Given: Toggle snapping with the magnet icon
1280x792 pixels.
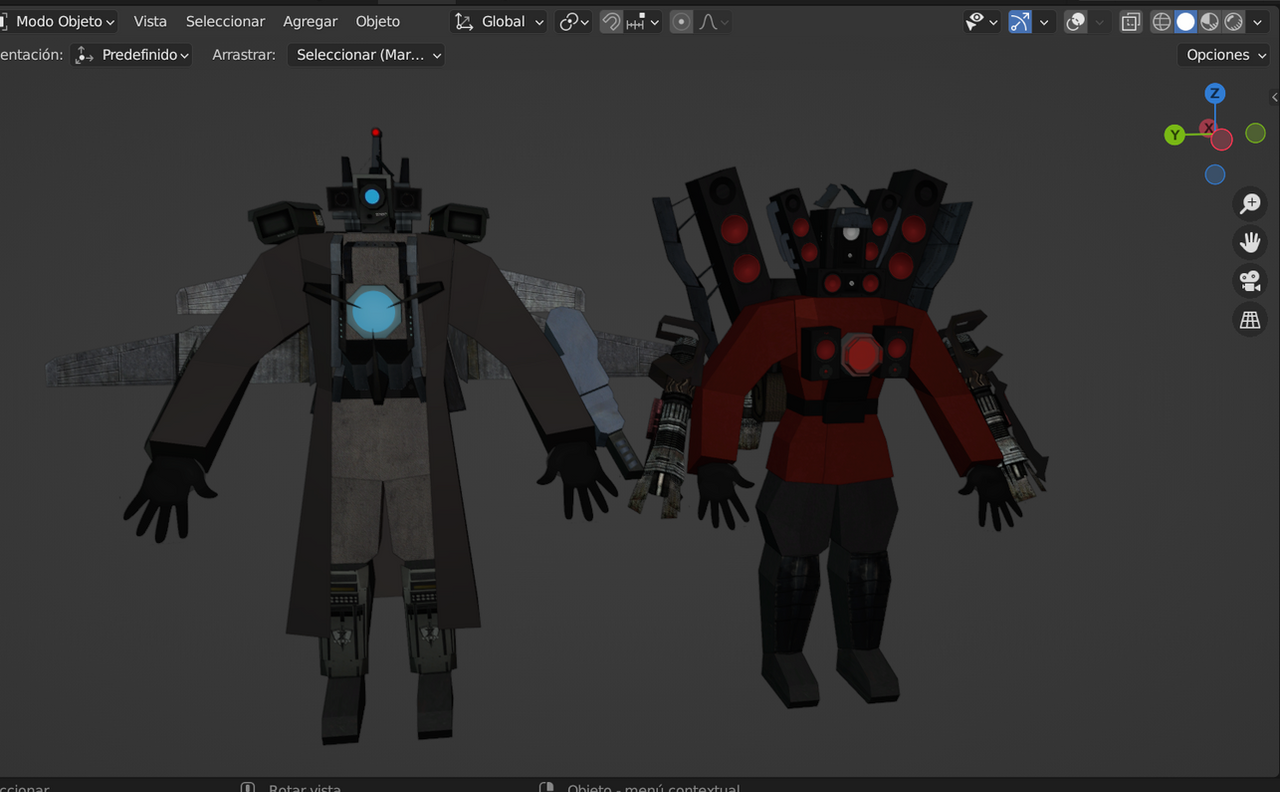Looking at the screenshot, I should pyautogui.click(x=610, y=21).
